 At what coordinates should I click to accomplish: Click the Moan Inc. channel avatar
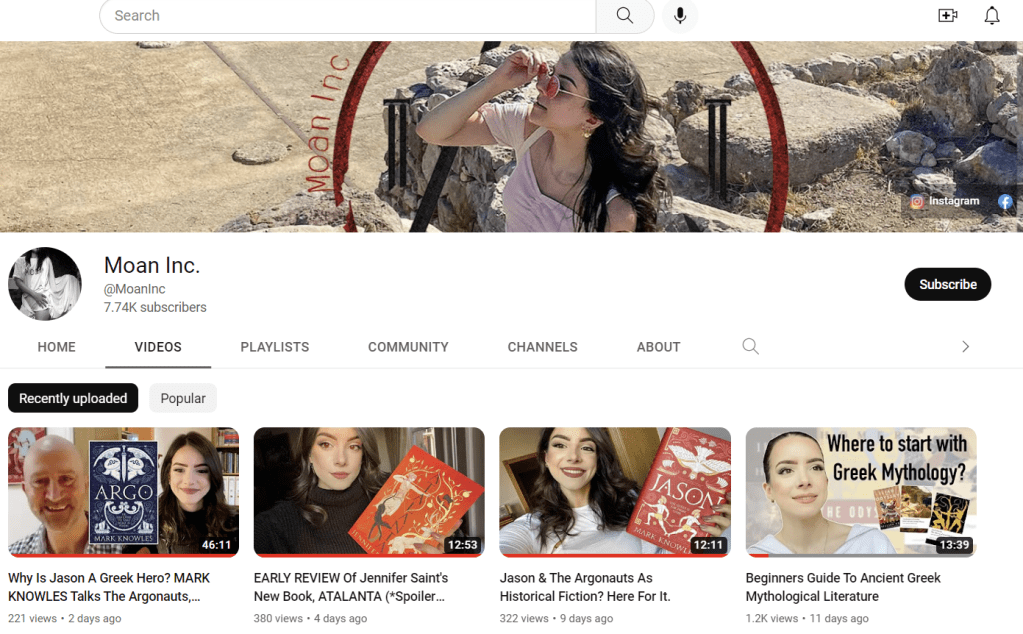45,284
